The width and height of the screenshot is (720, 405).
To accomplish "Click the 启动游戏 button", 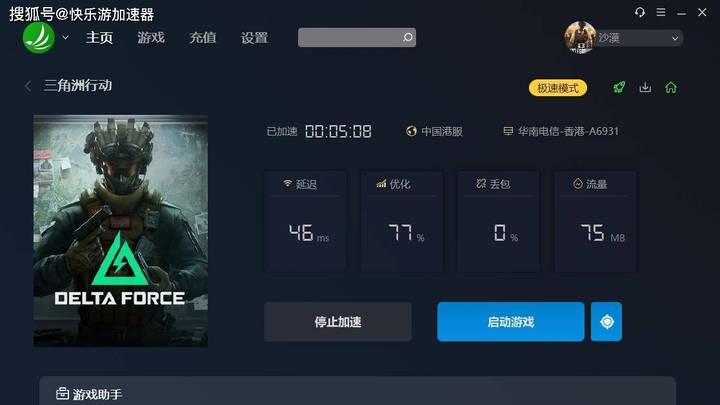I will tap(511, 321).
